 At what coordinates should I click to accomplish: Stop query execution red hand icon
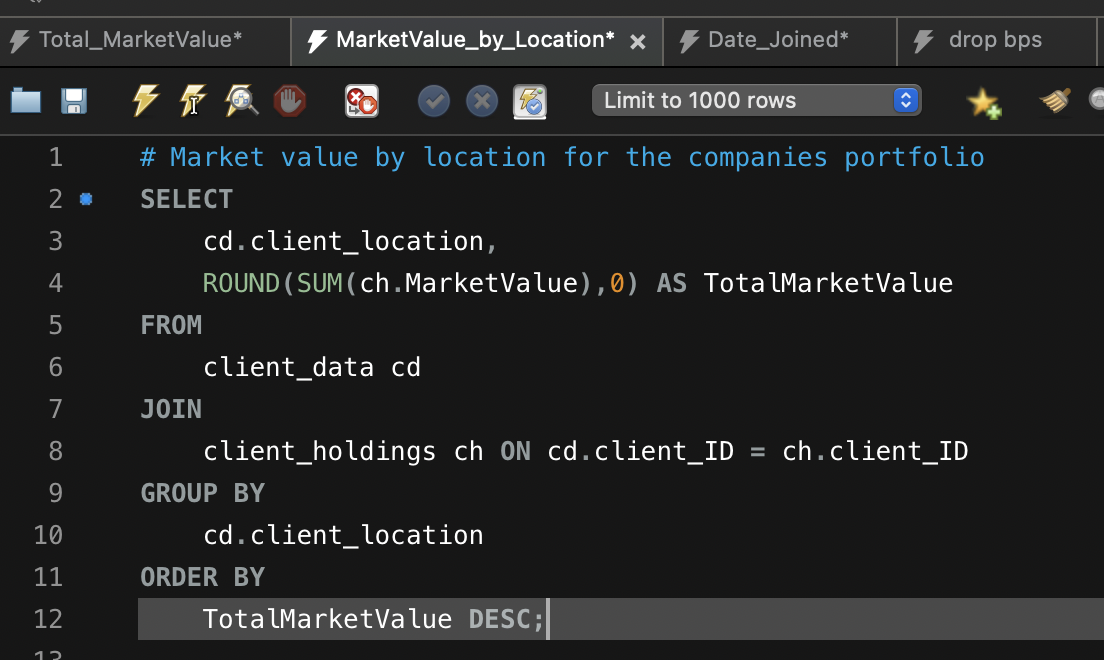(x=289, y=101)
